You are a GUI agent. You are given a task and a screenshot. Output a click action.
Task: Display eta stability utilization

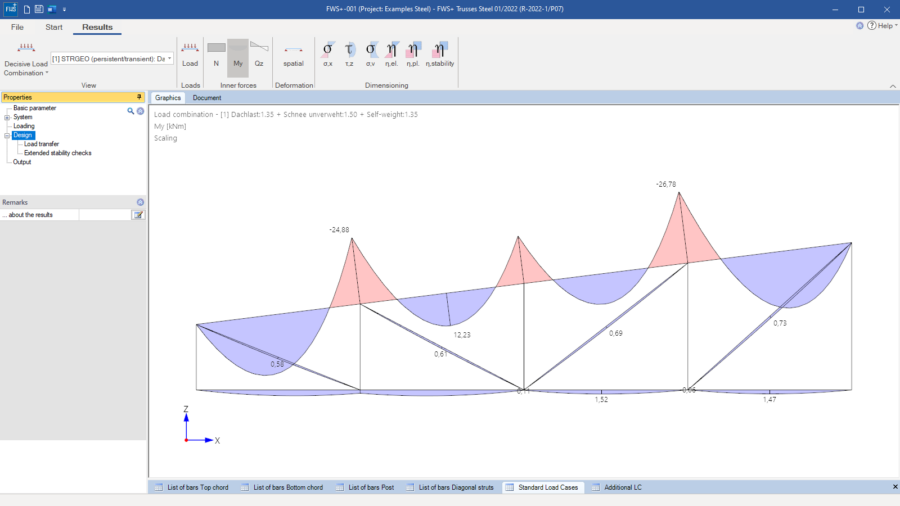tap(440, 55)
